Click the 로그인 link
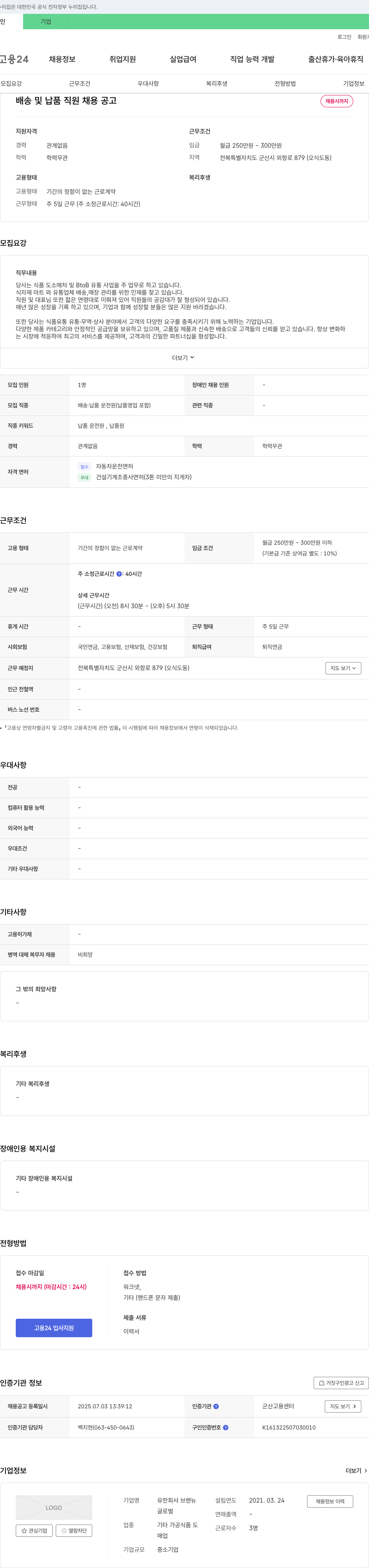 click(344, 37)
